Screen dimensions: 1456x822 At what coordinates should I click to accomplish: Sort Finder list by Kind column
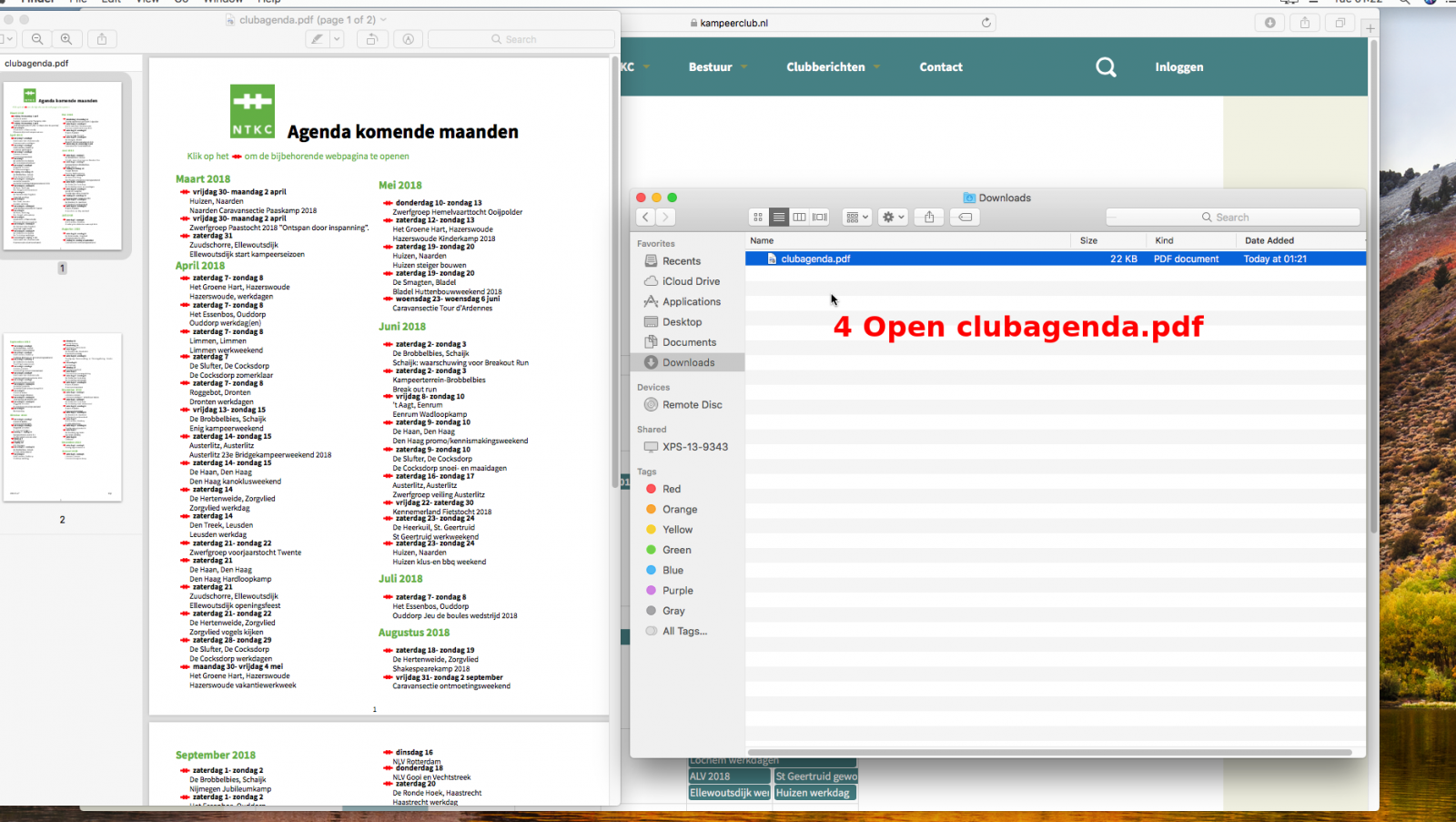(x=1192, y=240)
